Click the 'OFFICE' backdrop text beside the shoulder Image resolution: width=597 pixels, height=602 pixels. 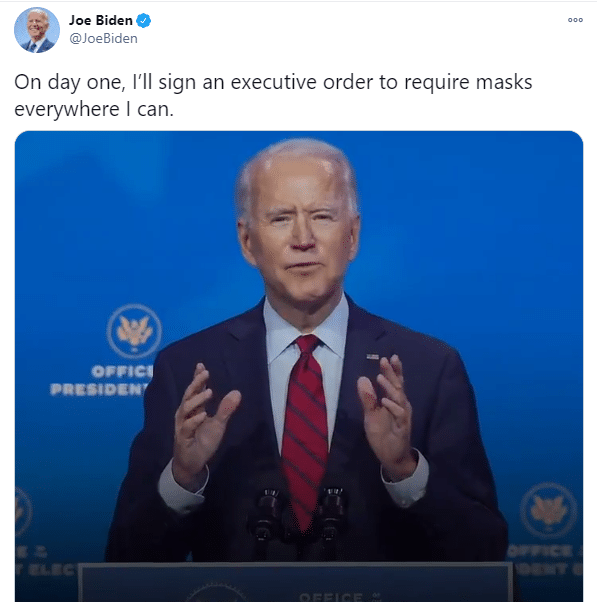pos(122,371)
